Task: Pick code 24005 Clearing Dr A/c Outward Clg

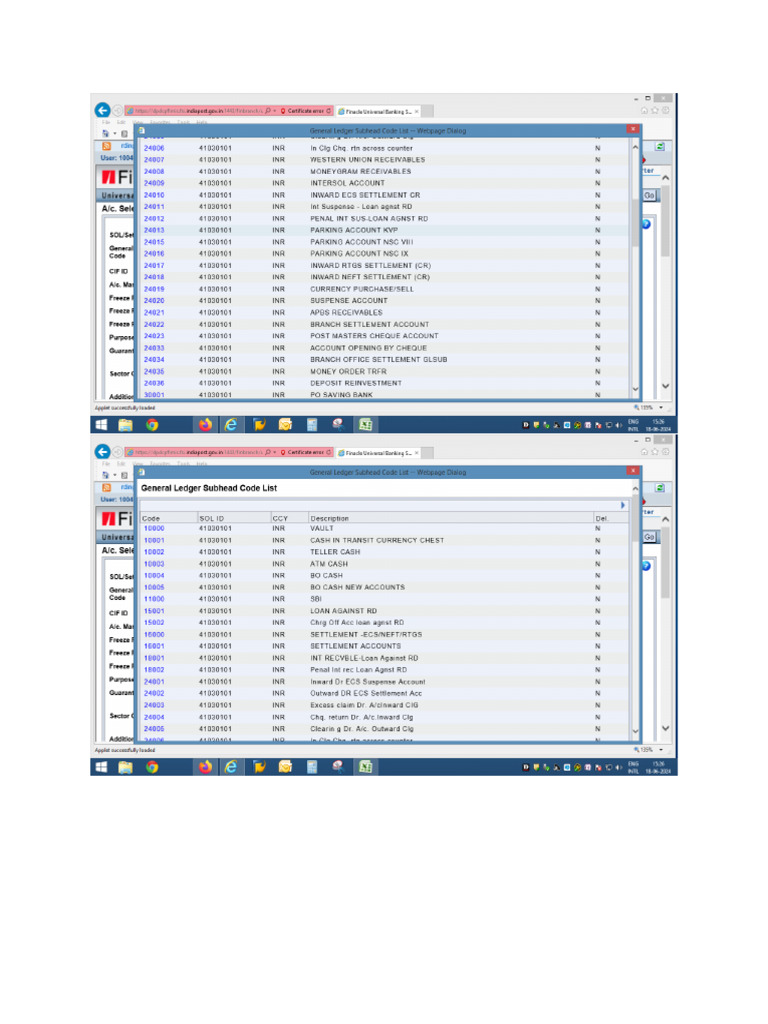Action: coord(154,729)
